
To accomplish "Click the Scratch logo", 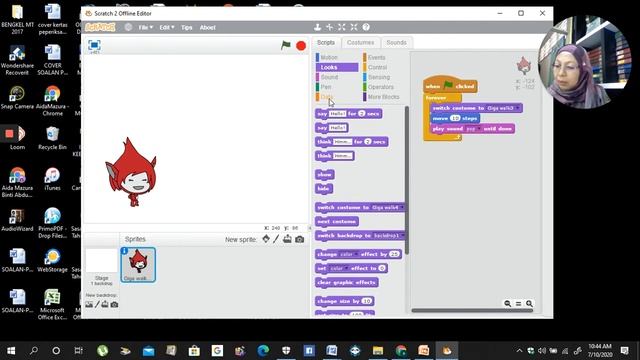I will click(100, 27).
